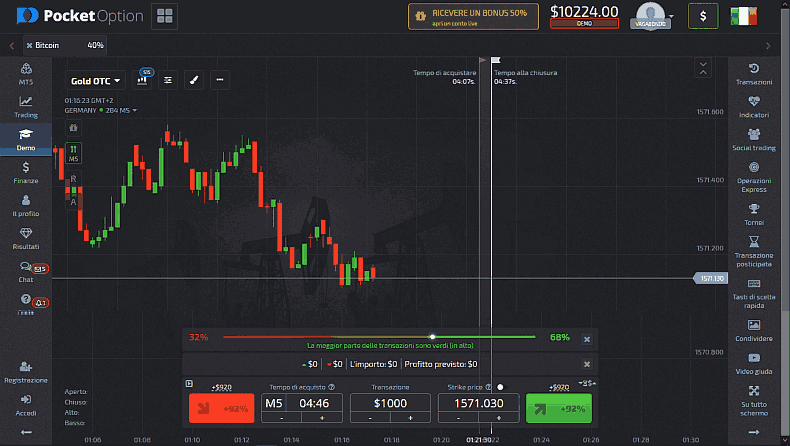Open the Chat sidebar icon
This screenshot has height=446, width=790.
tap(25, 271)
